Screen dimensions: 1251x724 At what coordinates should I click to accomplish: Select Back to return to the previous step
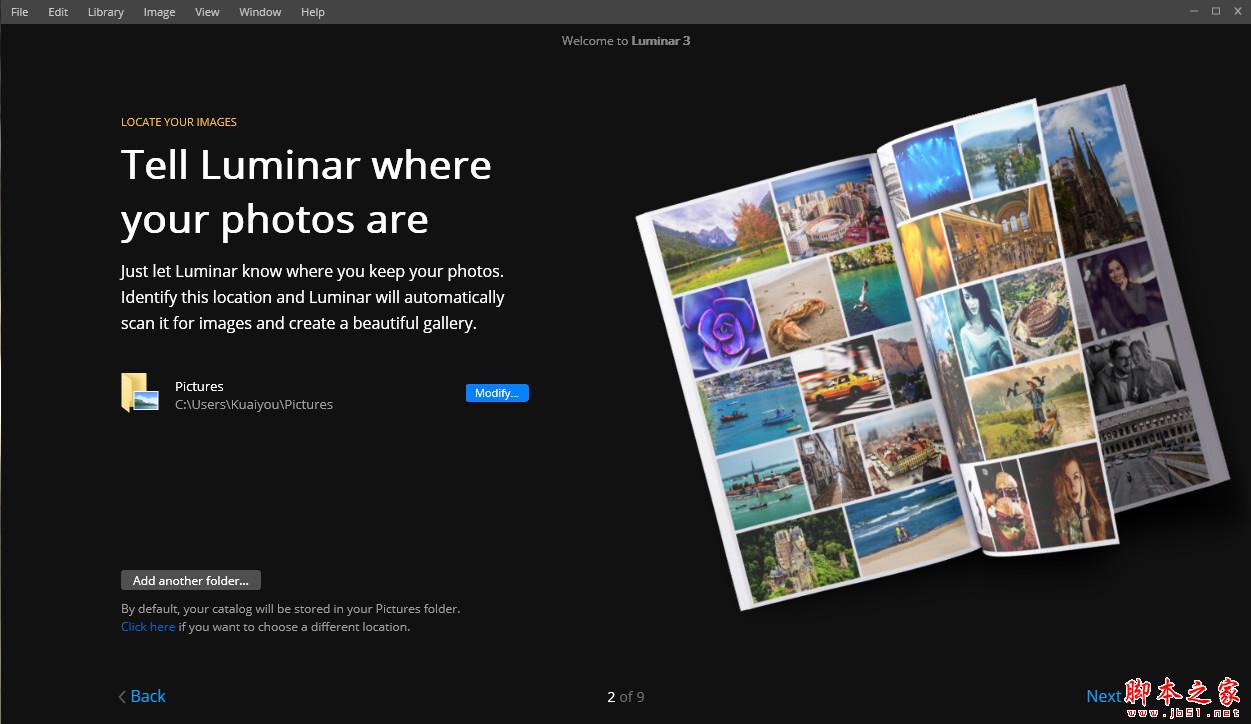pos(146,695)
